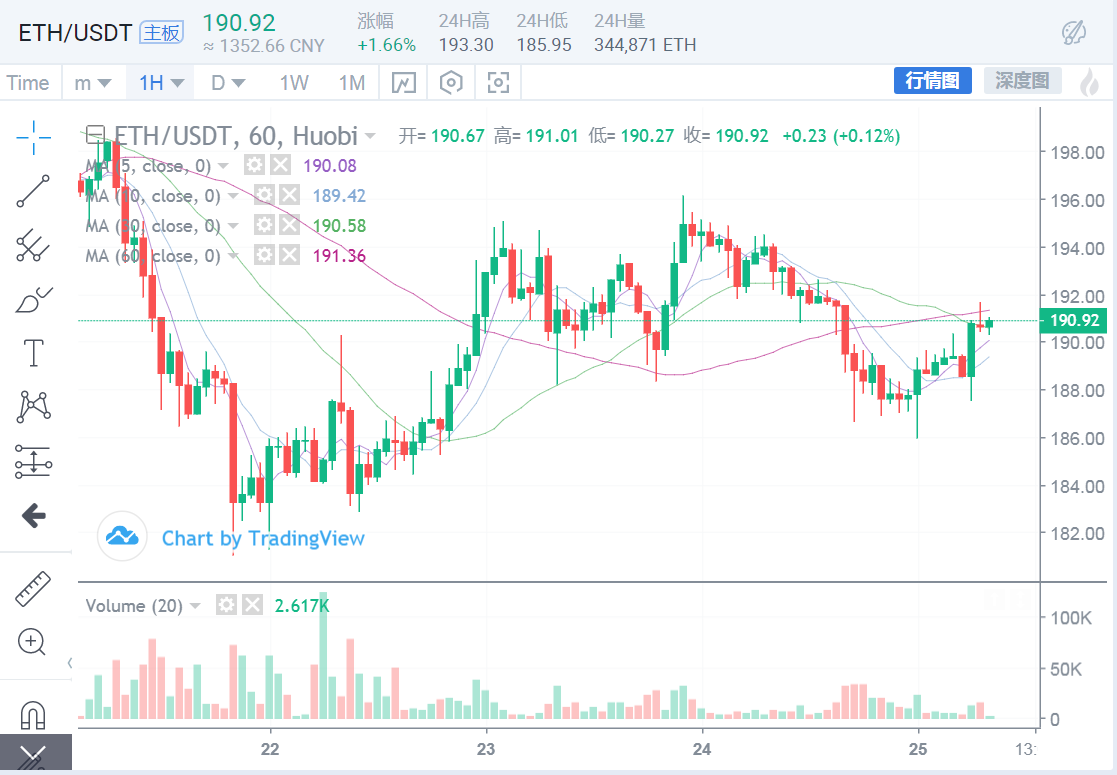Open the MA 10 options dropdown arrow

[233, 196]
